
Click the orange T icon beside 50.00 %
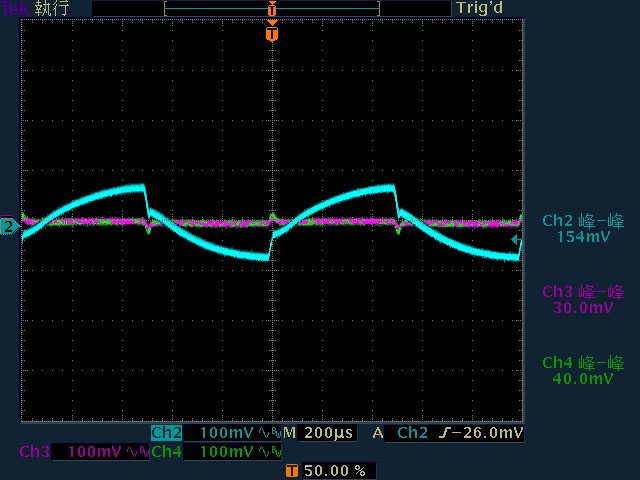click(x=291, y=470)
